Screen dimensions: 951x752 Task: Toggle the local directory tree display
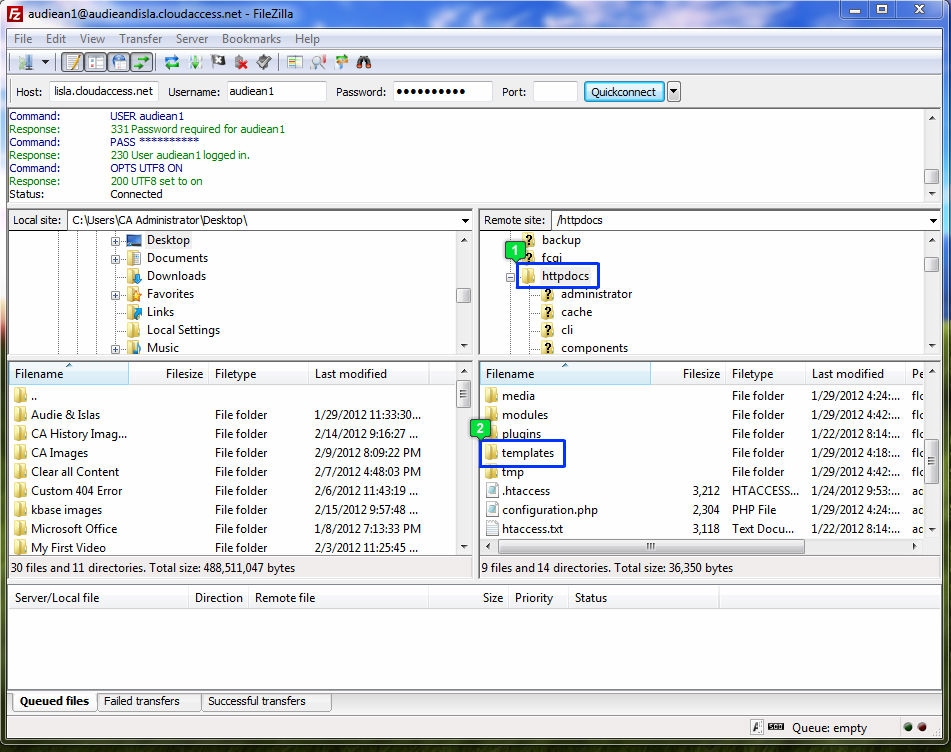pos(96,62)
